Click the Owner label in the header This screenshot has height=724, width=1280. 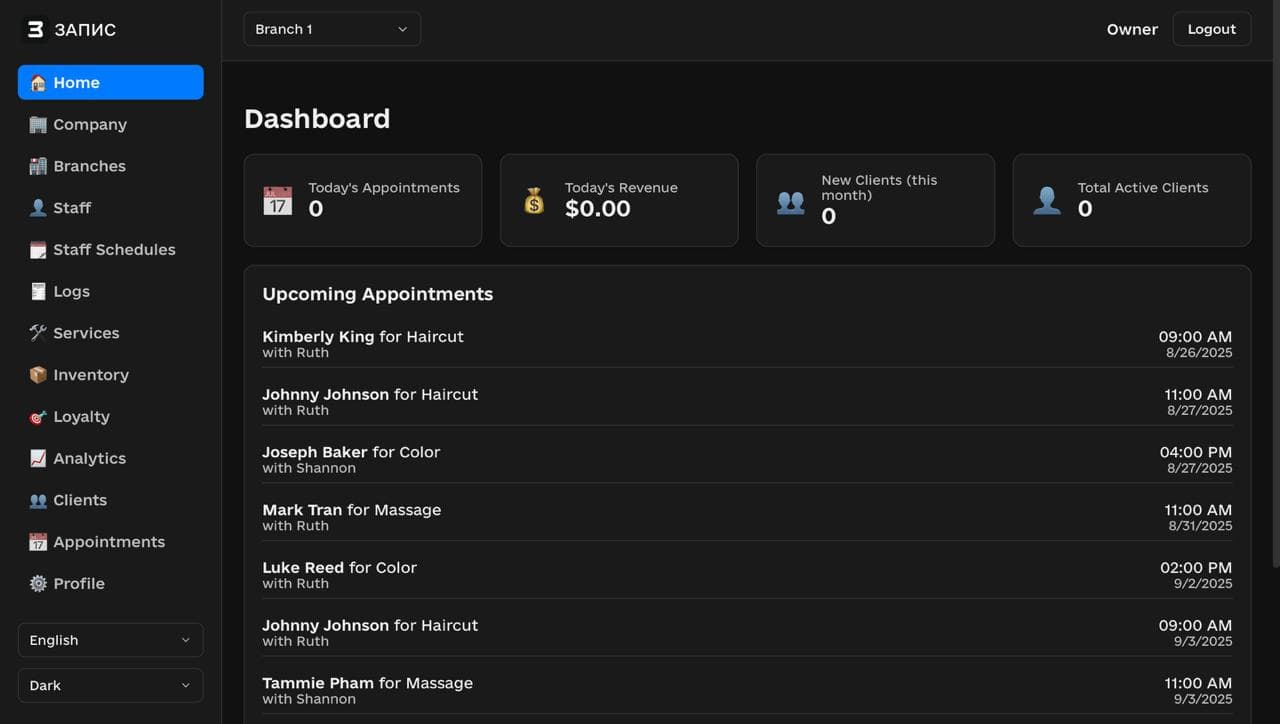point(1132,29)
